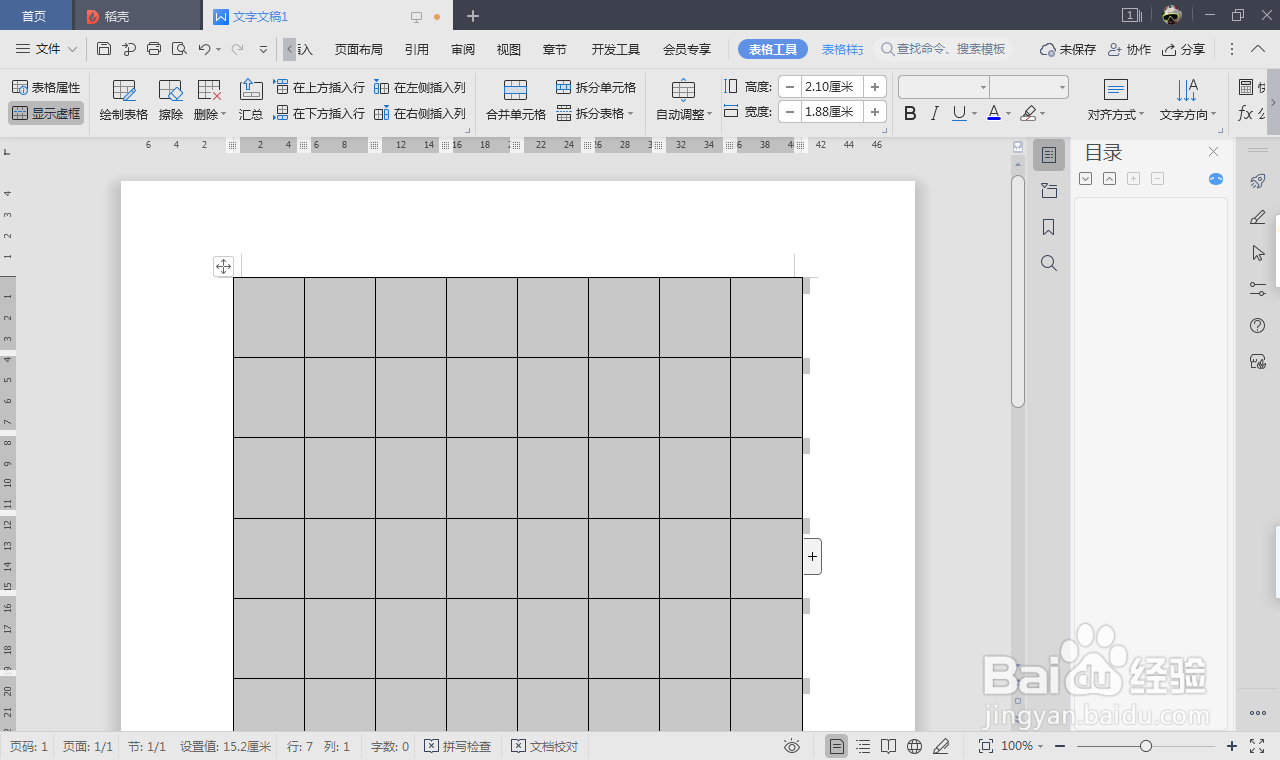Select the Draw Table (绘制表格) tool
This screenshot has height=760, width=1280.
[x=124, y=100]
